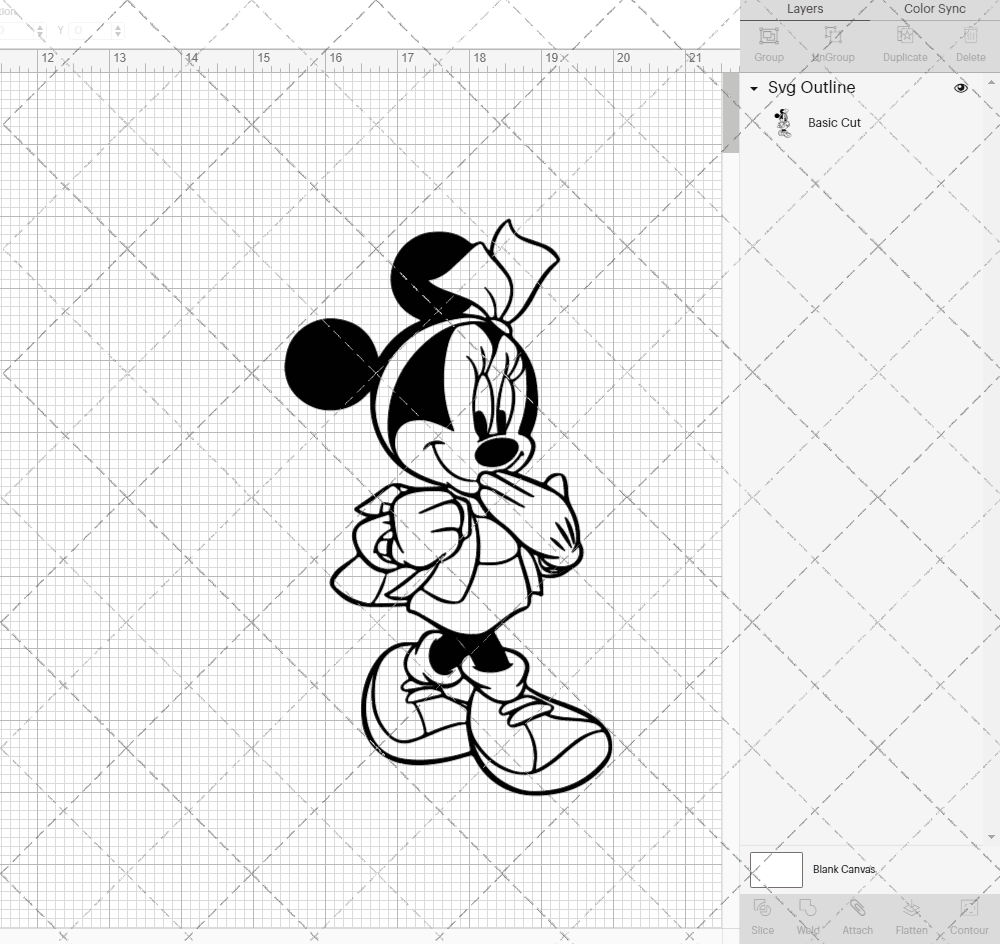Toggle visibility of the Svg Outline layer
The height and width of the screenshot is (944, 1000).
tap(960, 88)
